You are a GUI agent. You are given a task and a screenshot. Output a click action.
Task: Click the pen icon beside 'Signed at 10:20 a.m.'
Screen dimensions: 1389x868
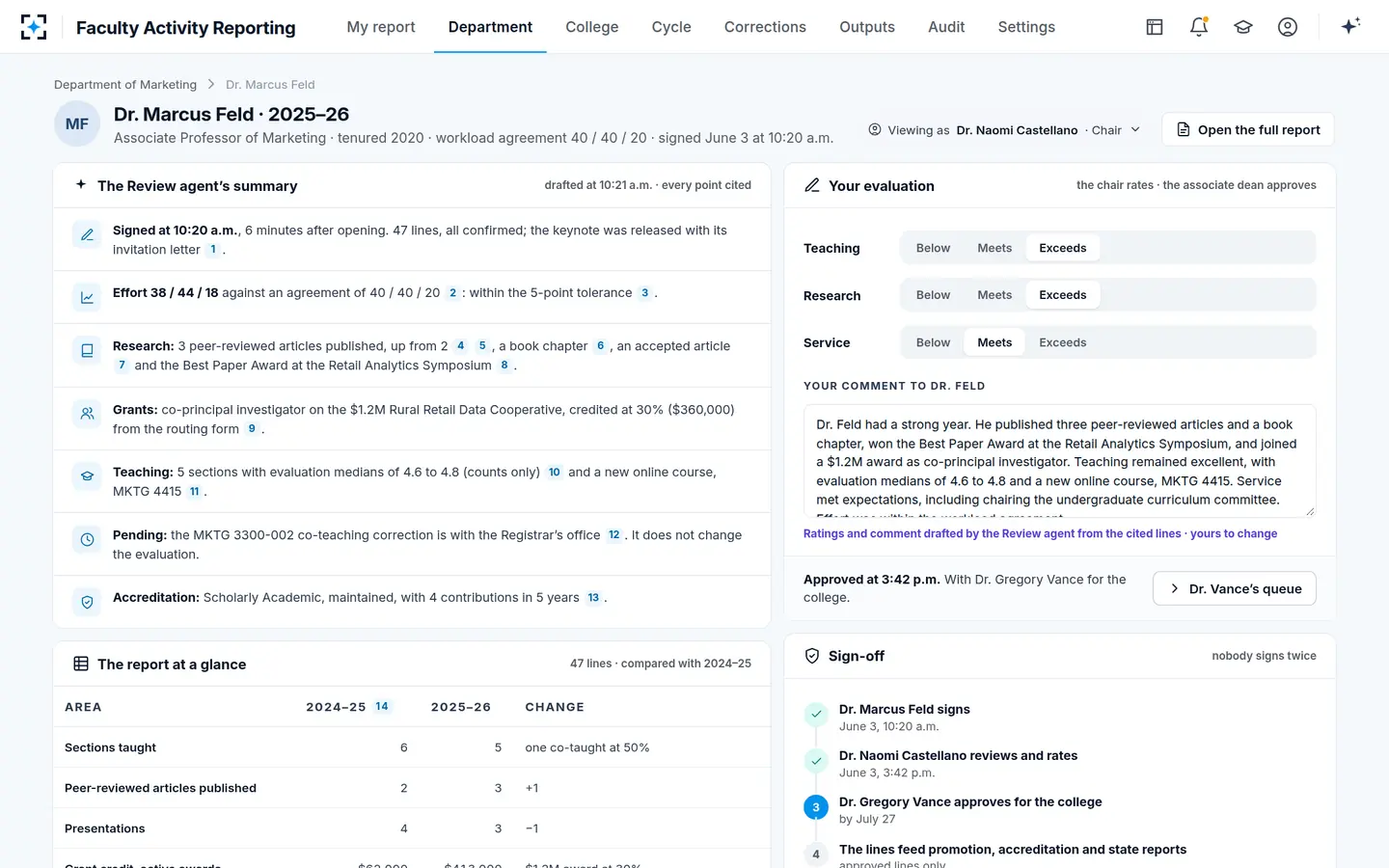(x=87, y=234)
